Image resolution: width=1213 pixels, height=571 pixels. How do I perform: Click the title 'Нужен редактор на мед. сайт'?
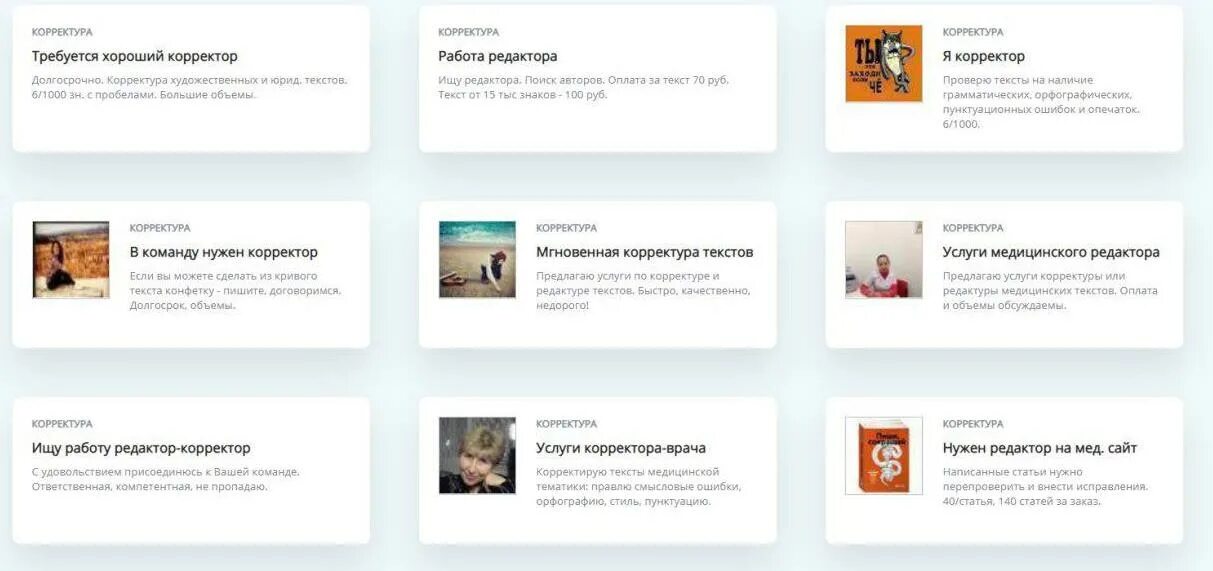1040,448
